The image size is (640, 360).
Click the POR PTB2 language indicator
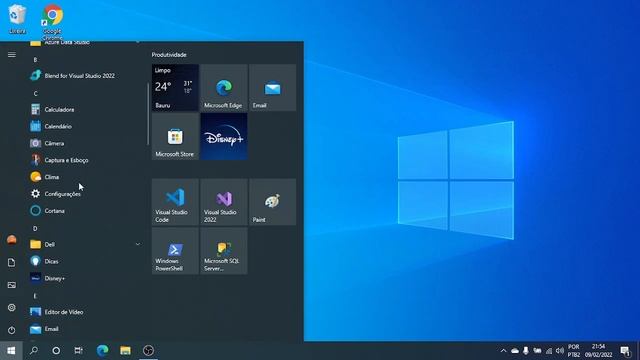(x=573, y=351)
